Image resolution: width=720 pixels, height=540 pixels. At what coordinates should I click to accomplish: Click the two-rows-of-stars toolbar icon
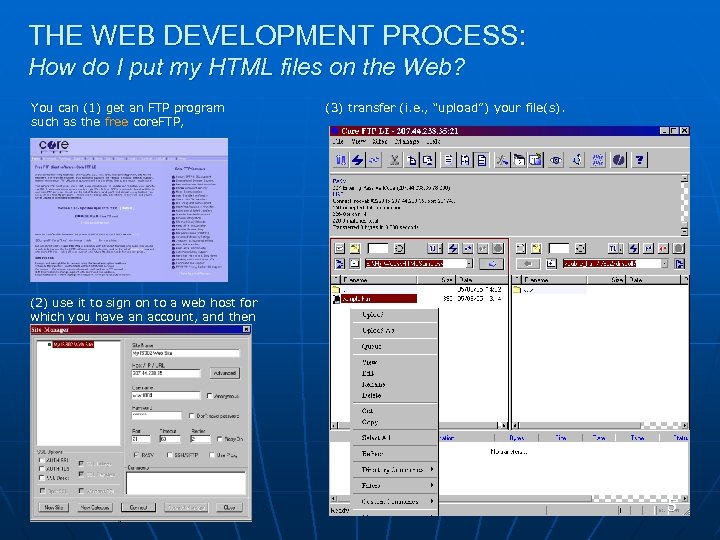(597, 160)
